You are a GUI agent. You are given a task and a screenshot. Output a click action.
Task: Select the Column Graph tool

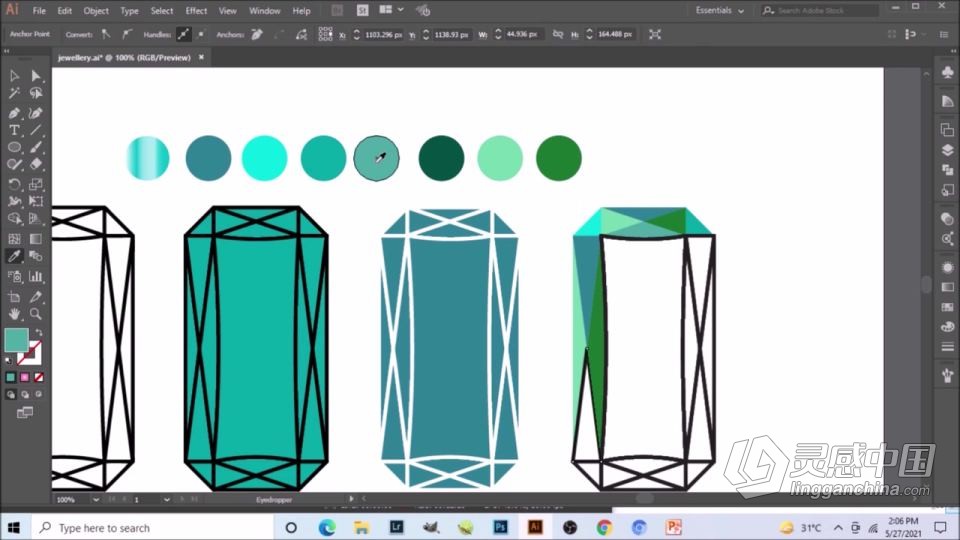pyautogui.click(x=36, y=276)
